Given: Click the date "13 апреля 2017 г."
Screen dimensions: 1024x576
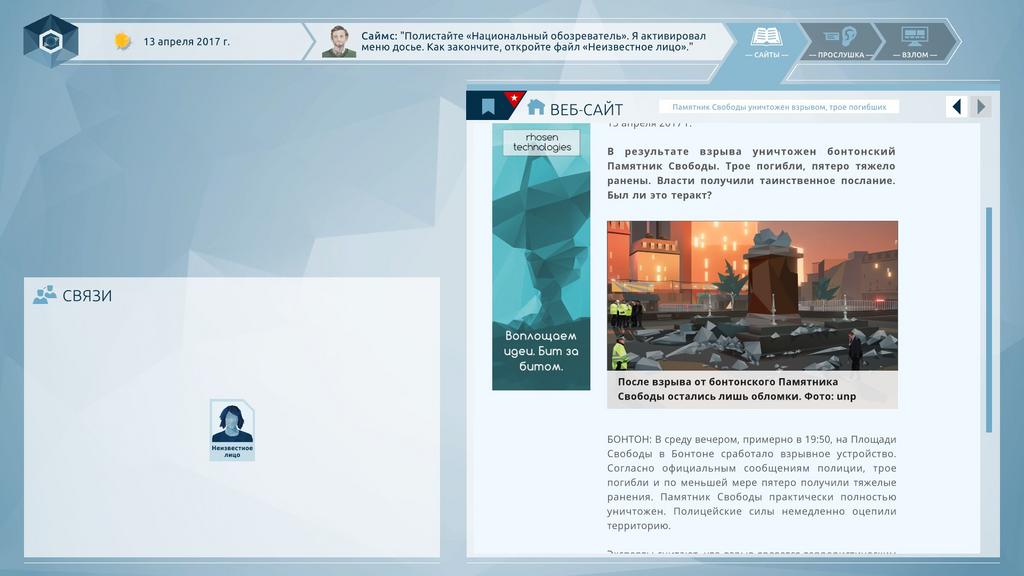Looking at the screenshot, I should click(x=187, y=42).
